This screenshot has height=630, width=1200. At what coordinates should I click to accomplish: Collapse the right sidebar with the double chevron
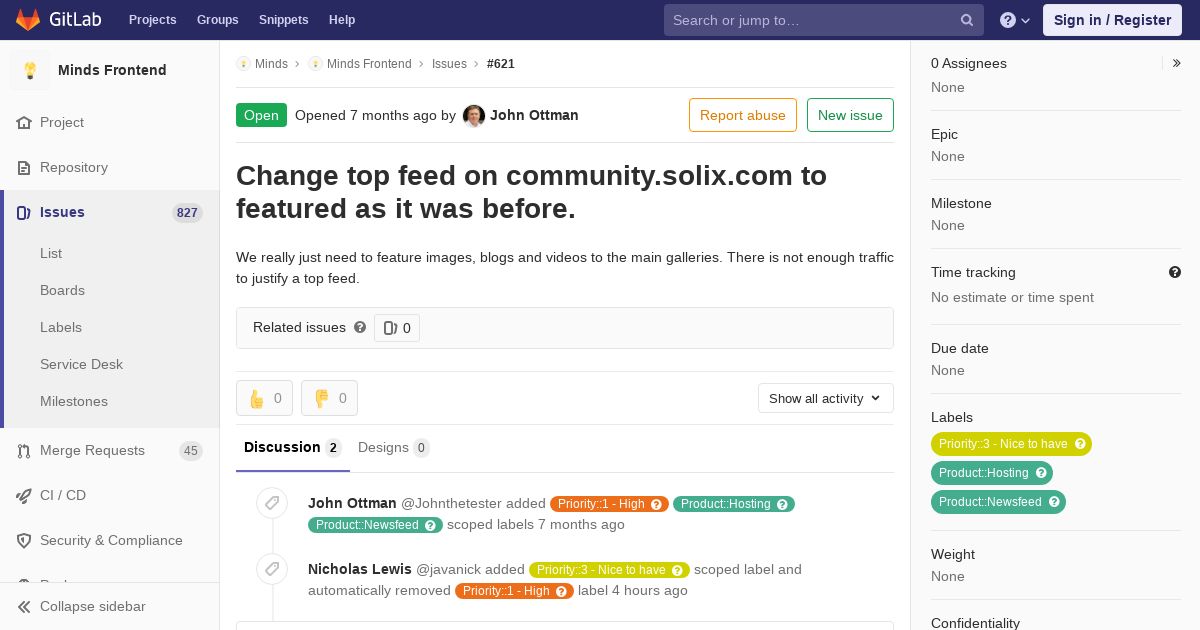click(x=1177, y=63)
